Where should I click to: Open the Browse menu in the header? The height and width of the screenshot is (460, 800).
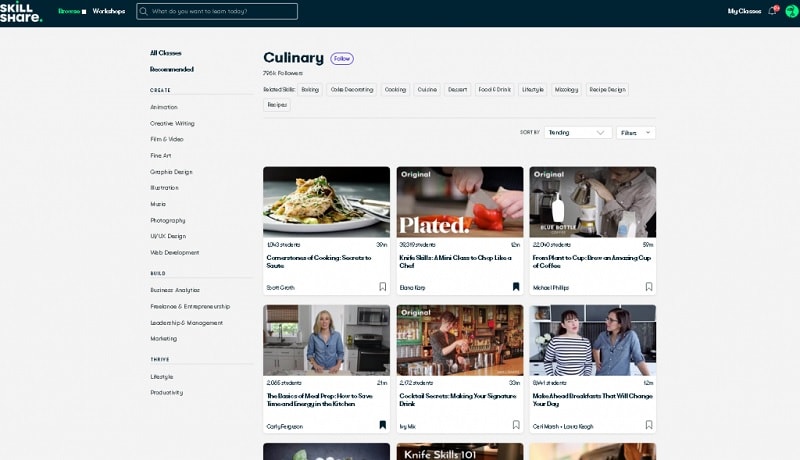72,11
